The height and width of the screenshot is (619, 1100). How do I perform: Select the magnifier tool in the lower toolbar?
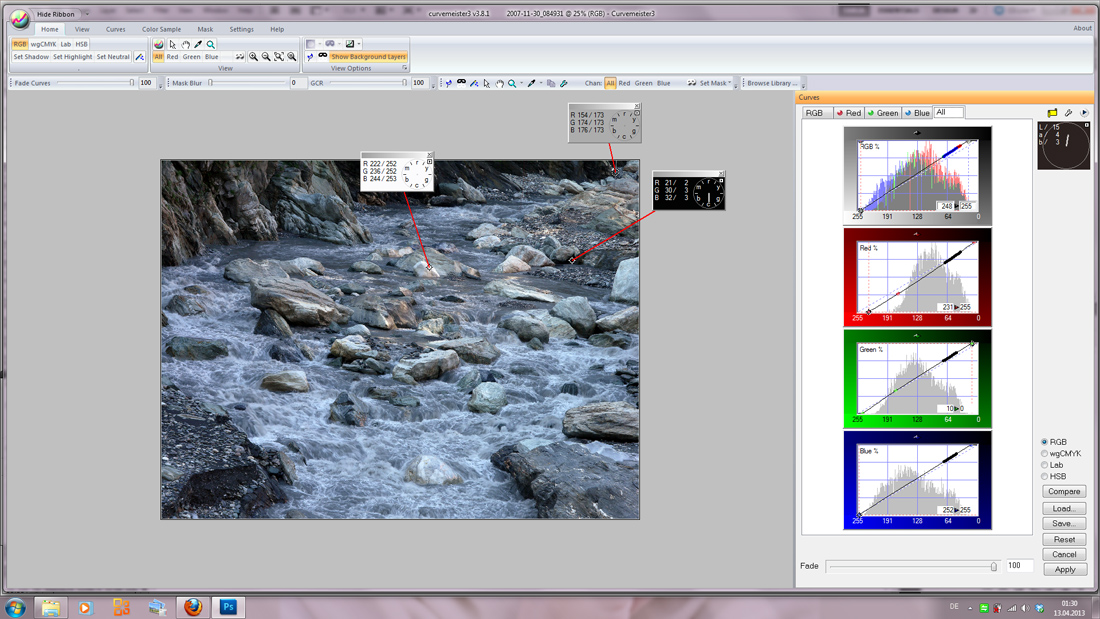[512, 83]
